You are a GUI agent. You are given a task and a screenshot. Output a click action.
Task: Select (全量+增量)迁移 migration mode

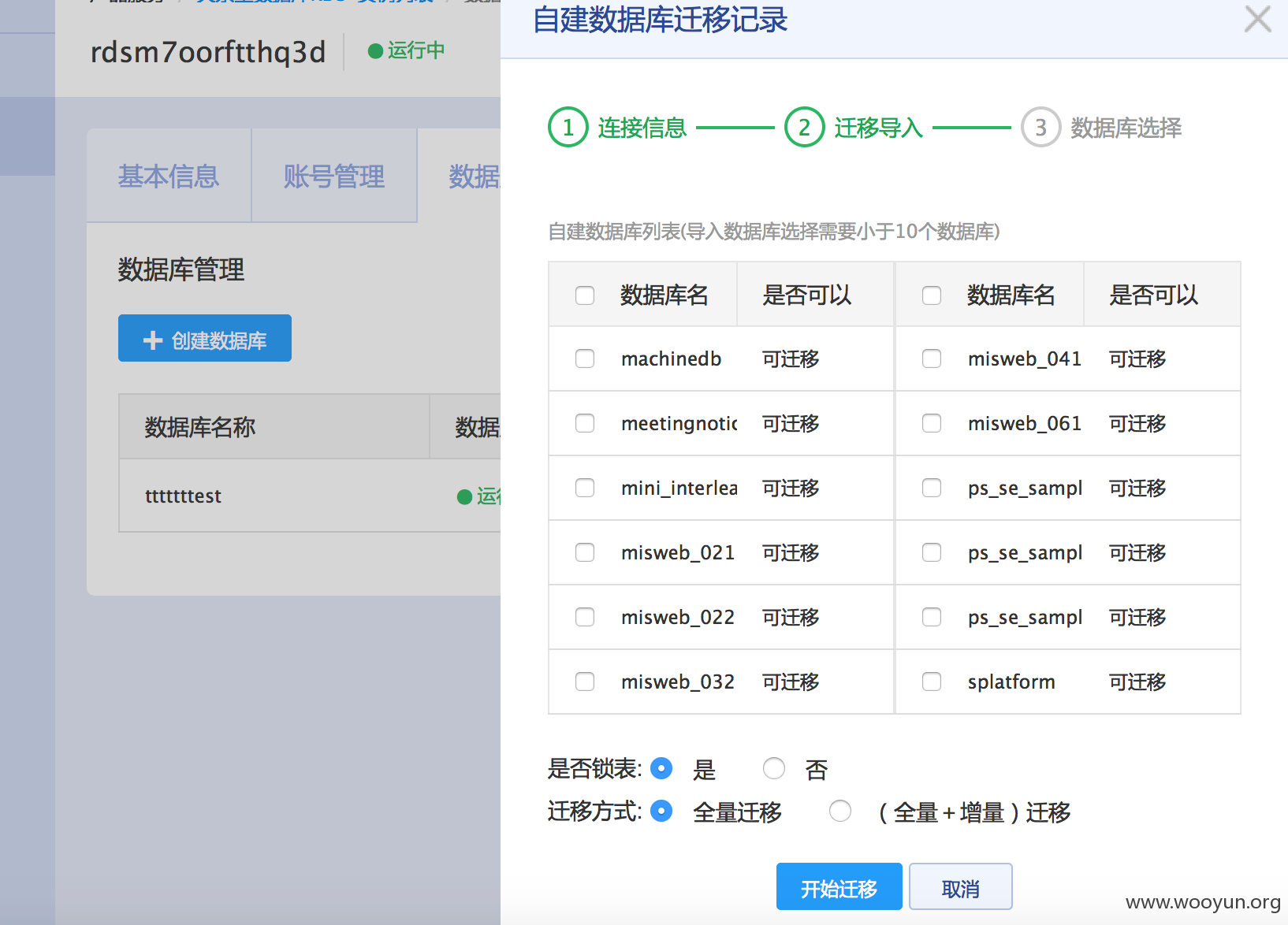[840, 811]
